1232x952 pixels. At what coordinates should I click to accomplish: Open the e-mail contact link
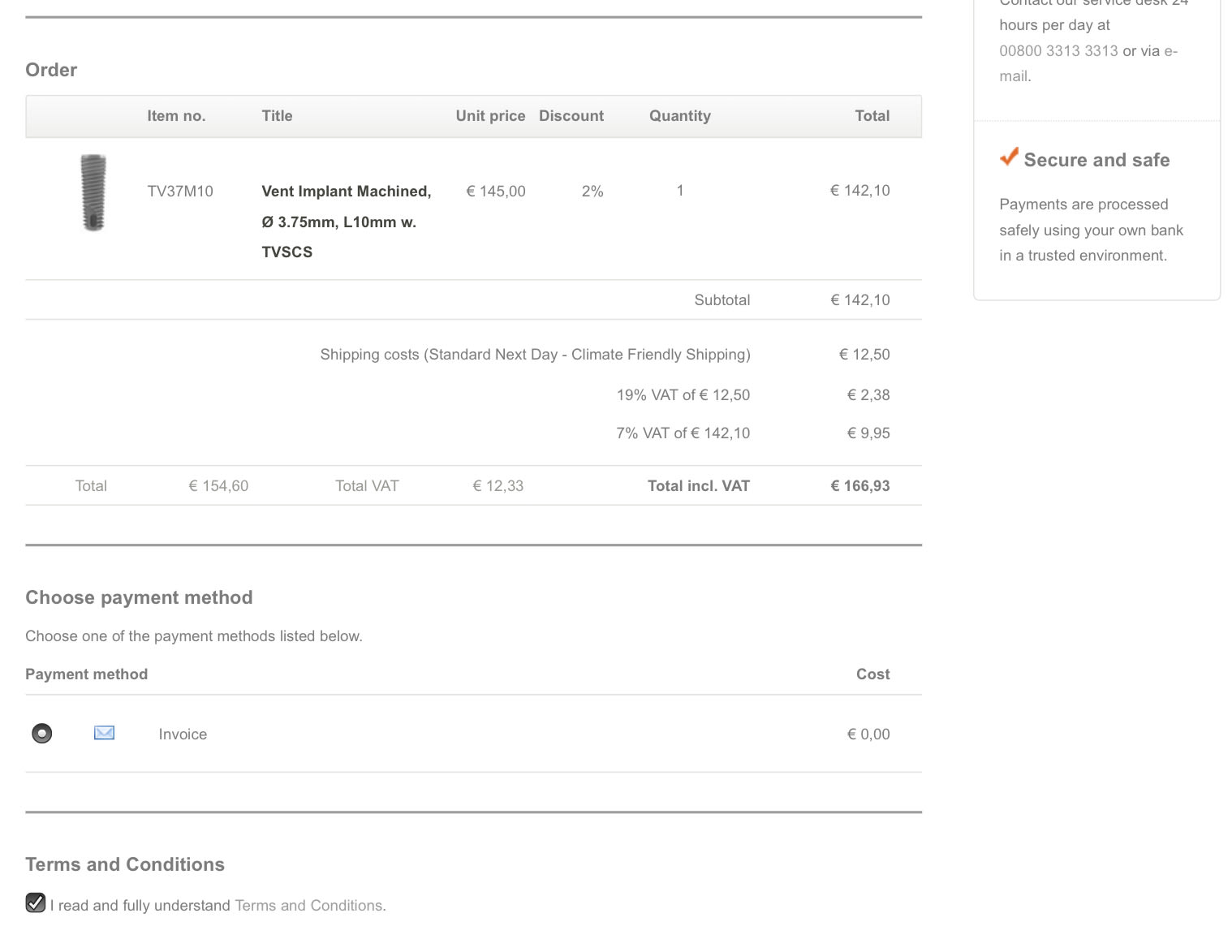[1170, 51]
